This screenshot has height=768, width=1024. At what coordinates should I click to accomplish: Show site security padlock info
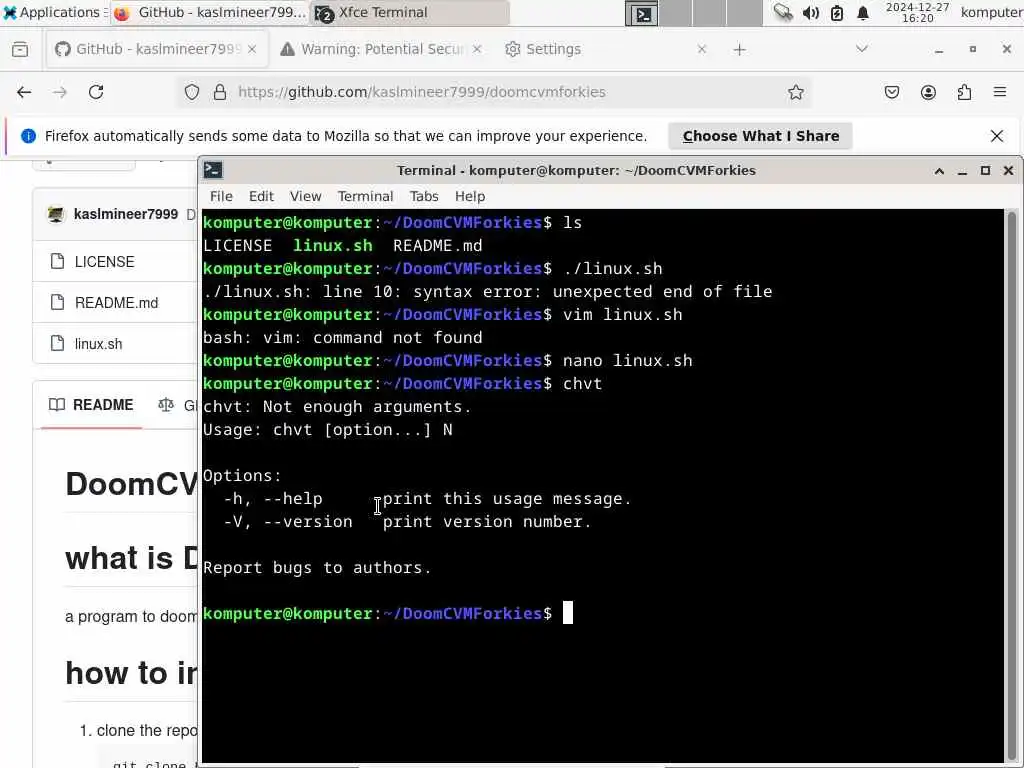click(220, 92)
